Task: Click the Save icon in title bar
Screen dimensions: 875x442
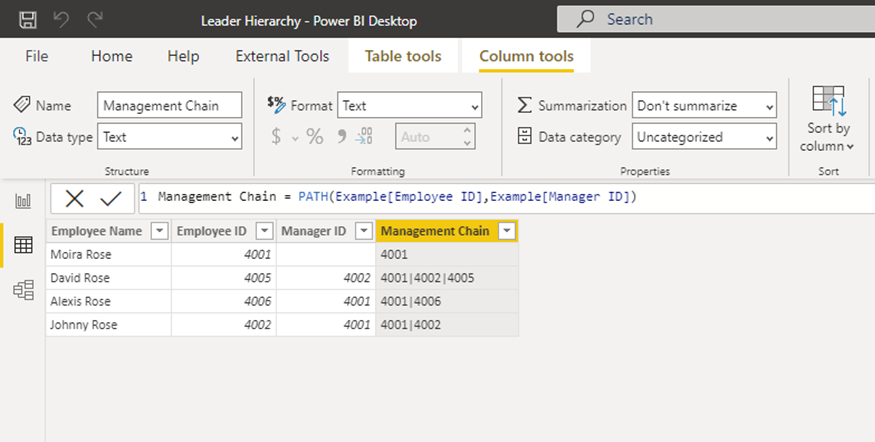Action: click(x=28, y=20)
